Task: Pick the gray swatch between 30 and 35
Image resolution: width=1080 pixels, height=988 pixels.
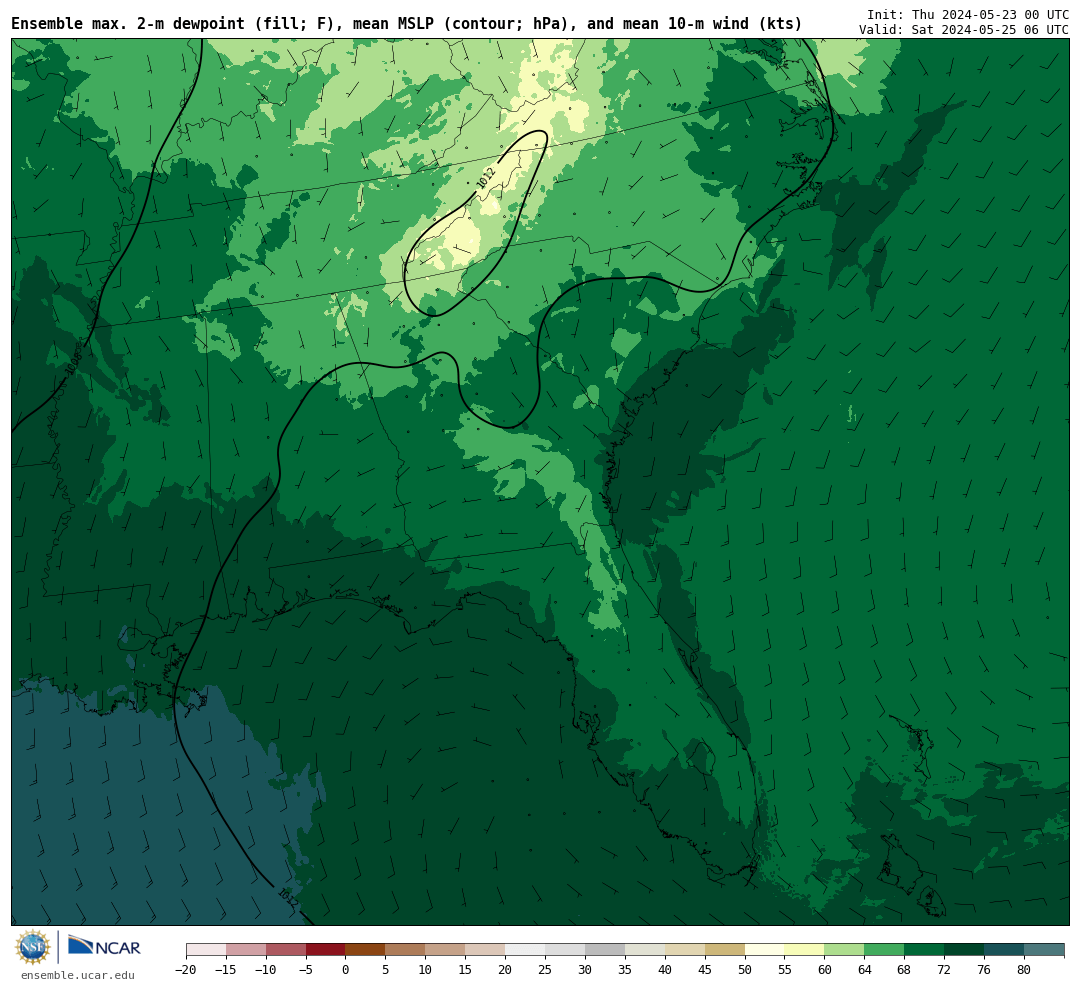Action: pos(605,950)
